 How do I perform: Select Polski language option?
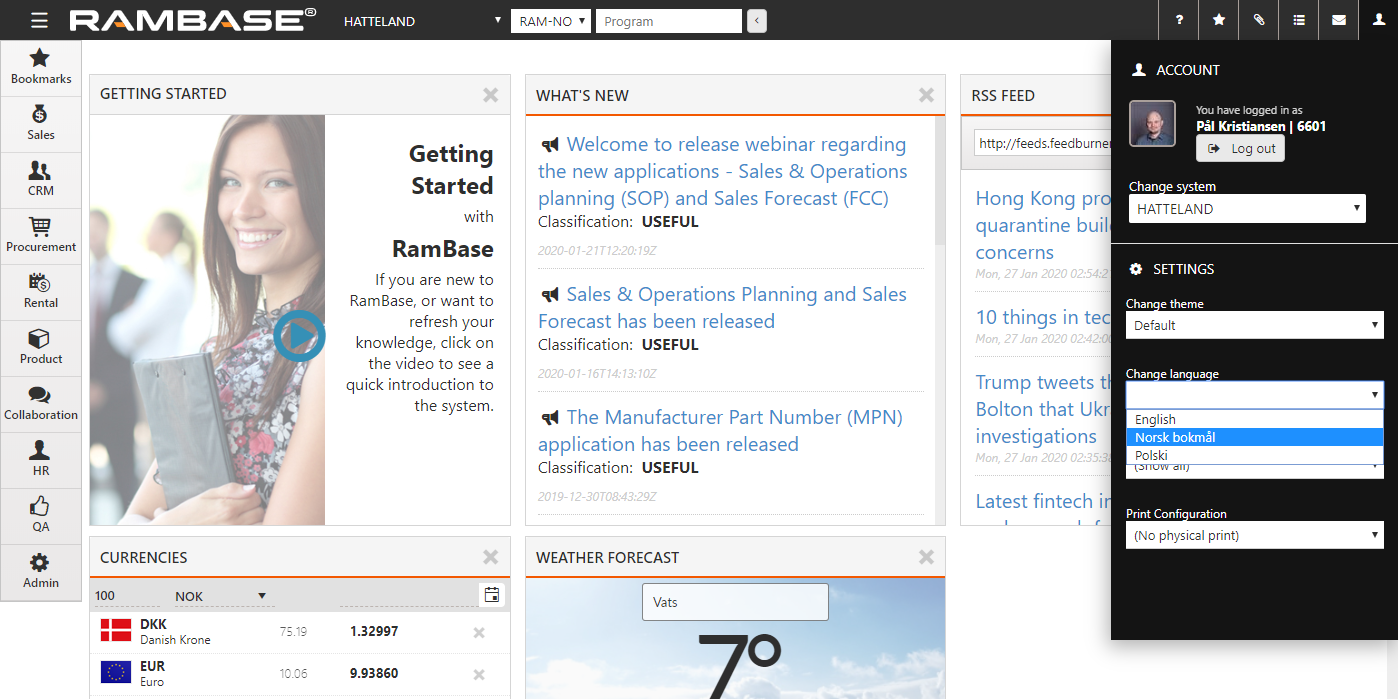pyautogui.click(x=1255, y=455)
